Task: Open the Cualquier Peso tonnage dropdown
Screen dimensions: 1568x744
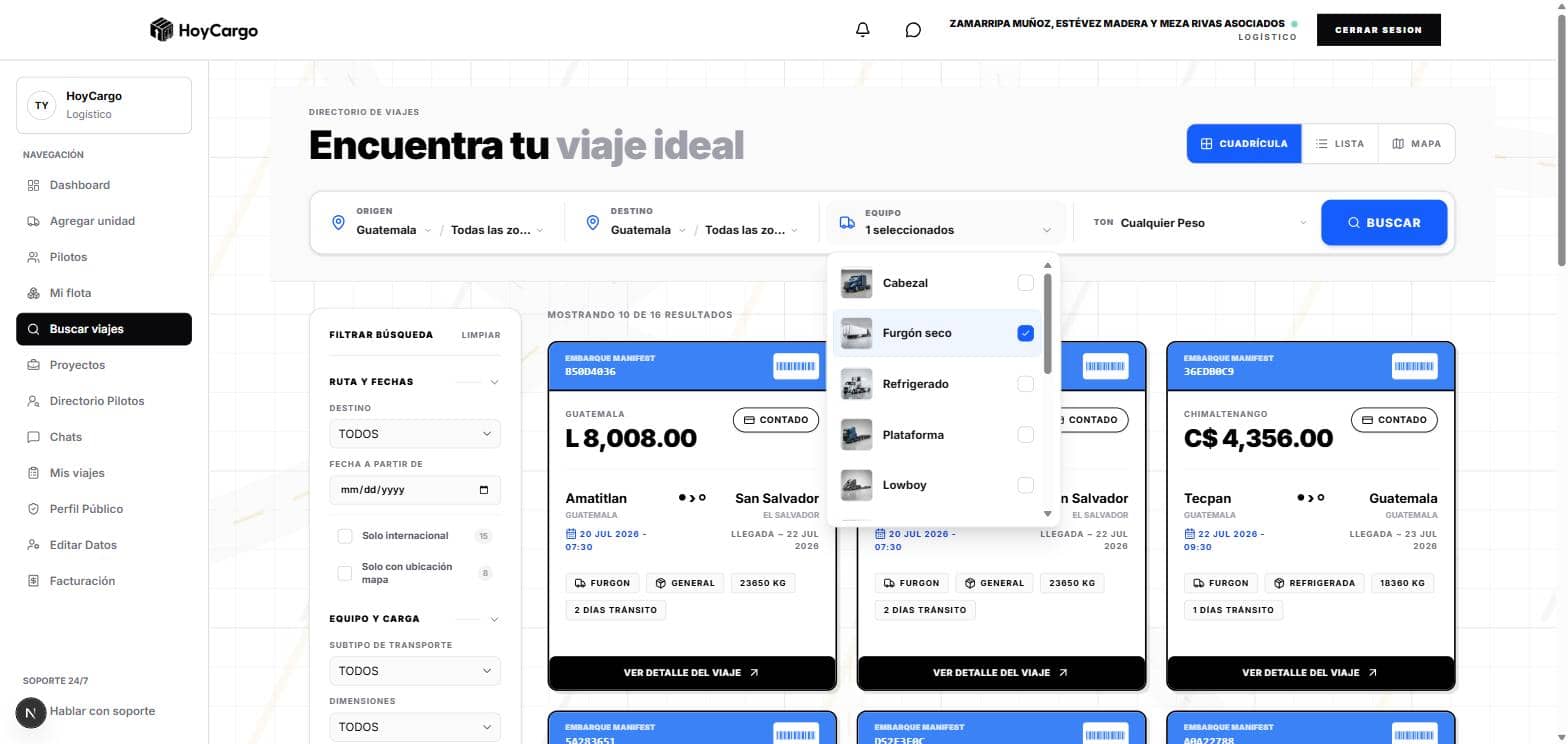Action: click(x=1212, y=223)
